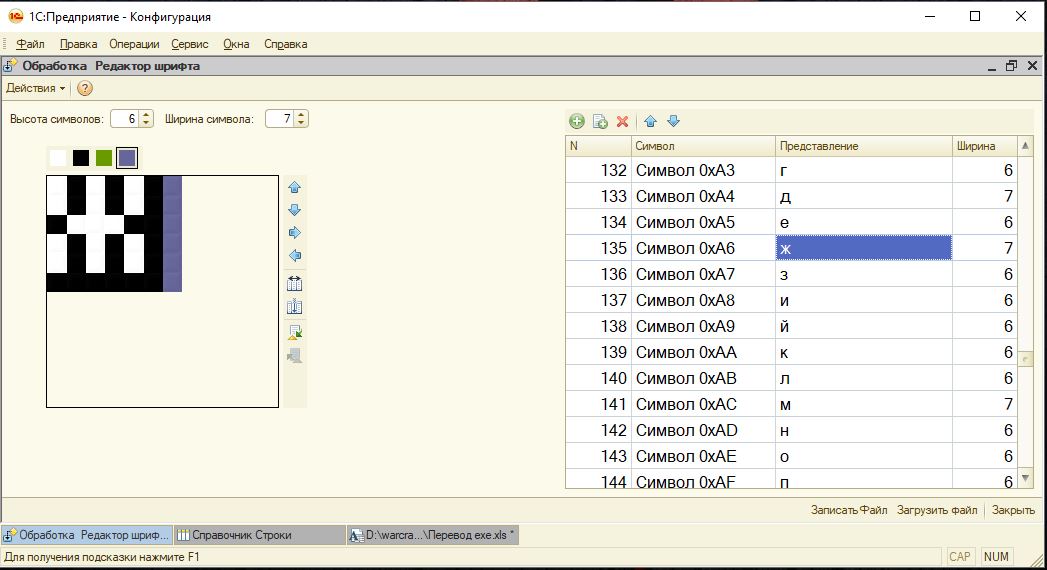This screenshot has height=570, width=1047.
Task: Copy symbol row with the add-by-copy icon
Action: point(600,121)
